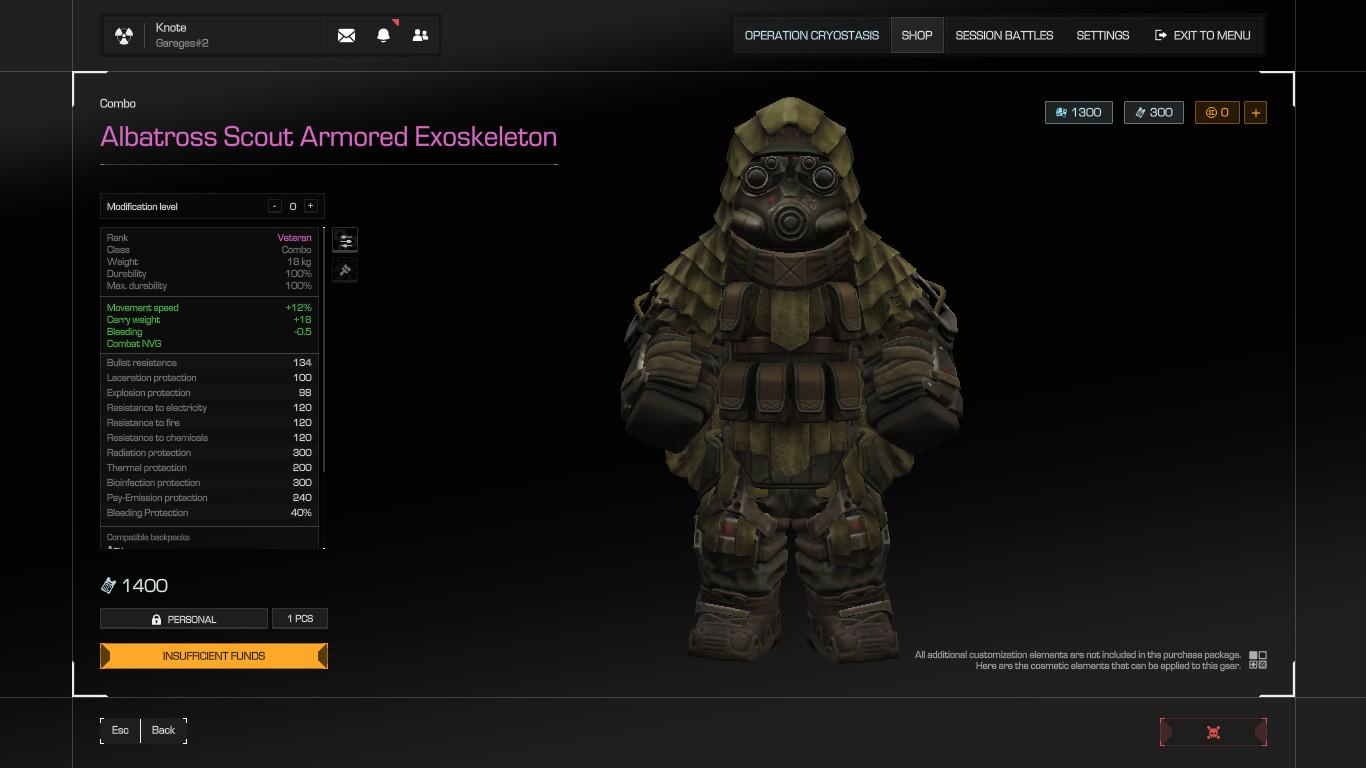Click the 1300 currency balance
Screen dimensions: 1366x768
click(1078, 112)
